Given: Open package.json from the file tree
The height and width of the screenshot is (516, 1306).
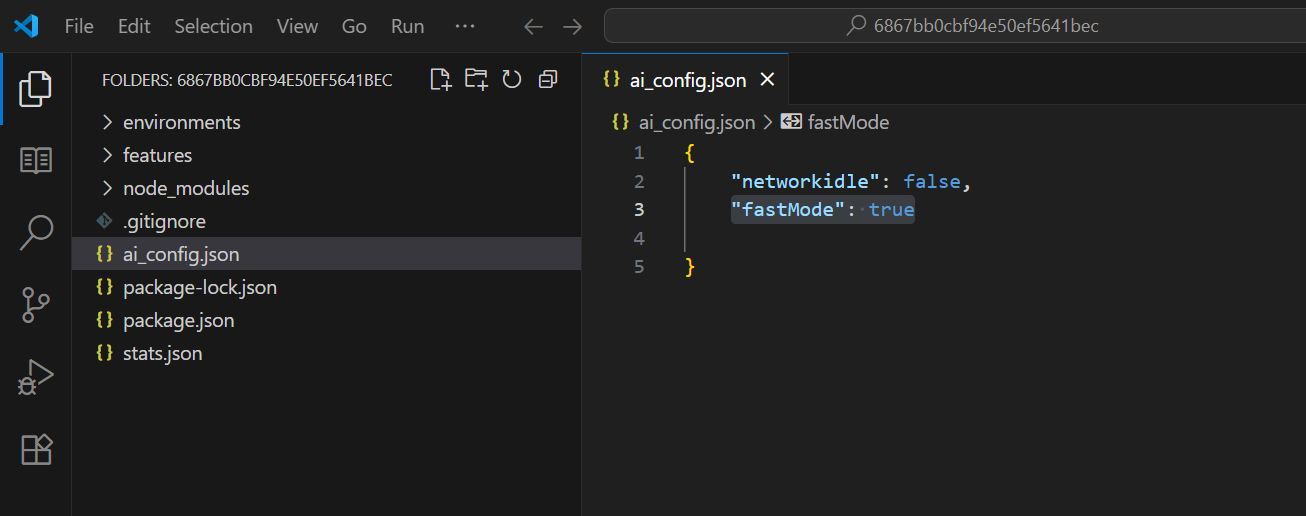Looking at the screenshot, I should [178, 320].
